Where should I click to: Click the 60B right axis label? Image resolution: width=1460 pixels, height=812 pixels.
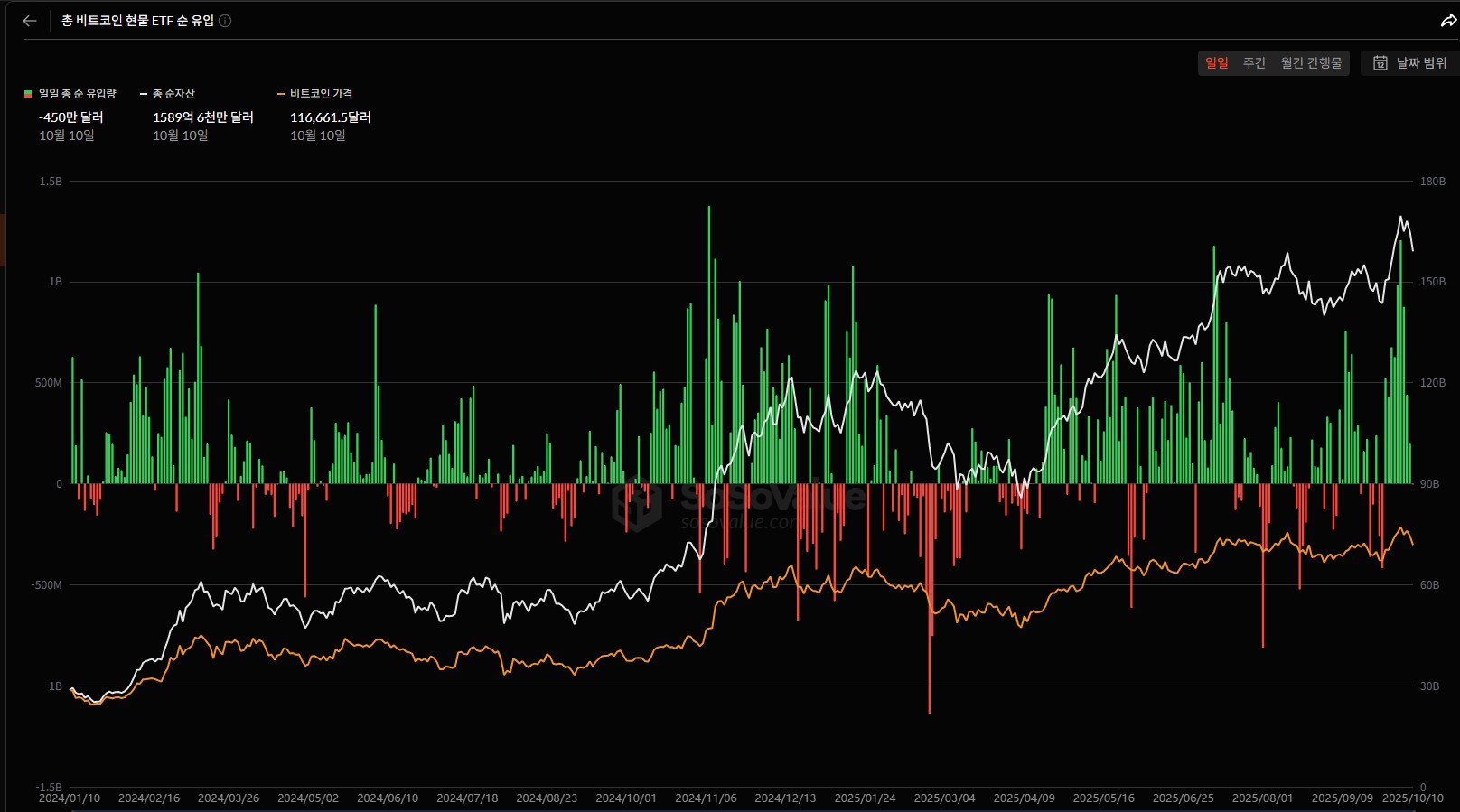[1429, 585]
